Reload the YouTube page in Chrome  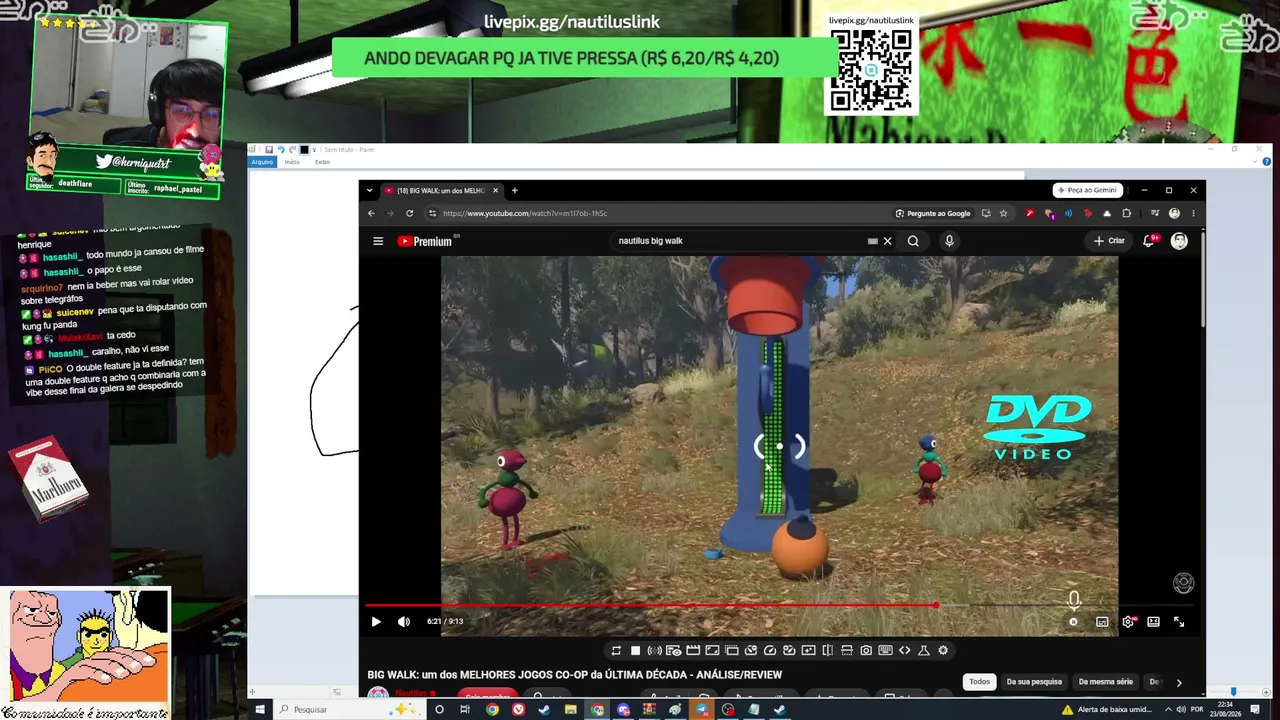[409, 213]
